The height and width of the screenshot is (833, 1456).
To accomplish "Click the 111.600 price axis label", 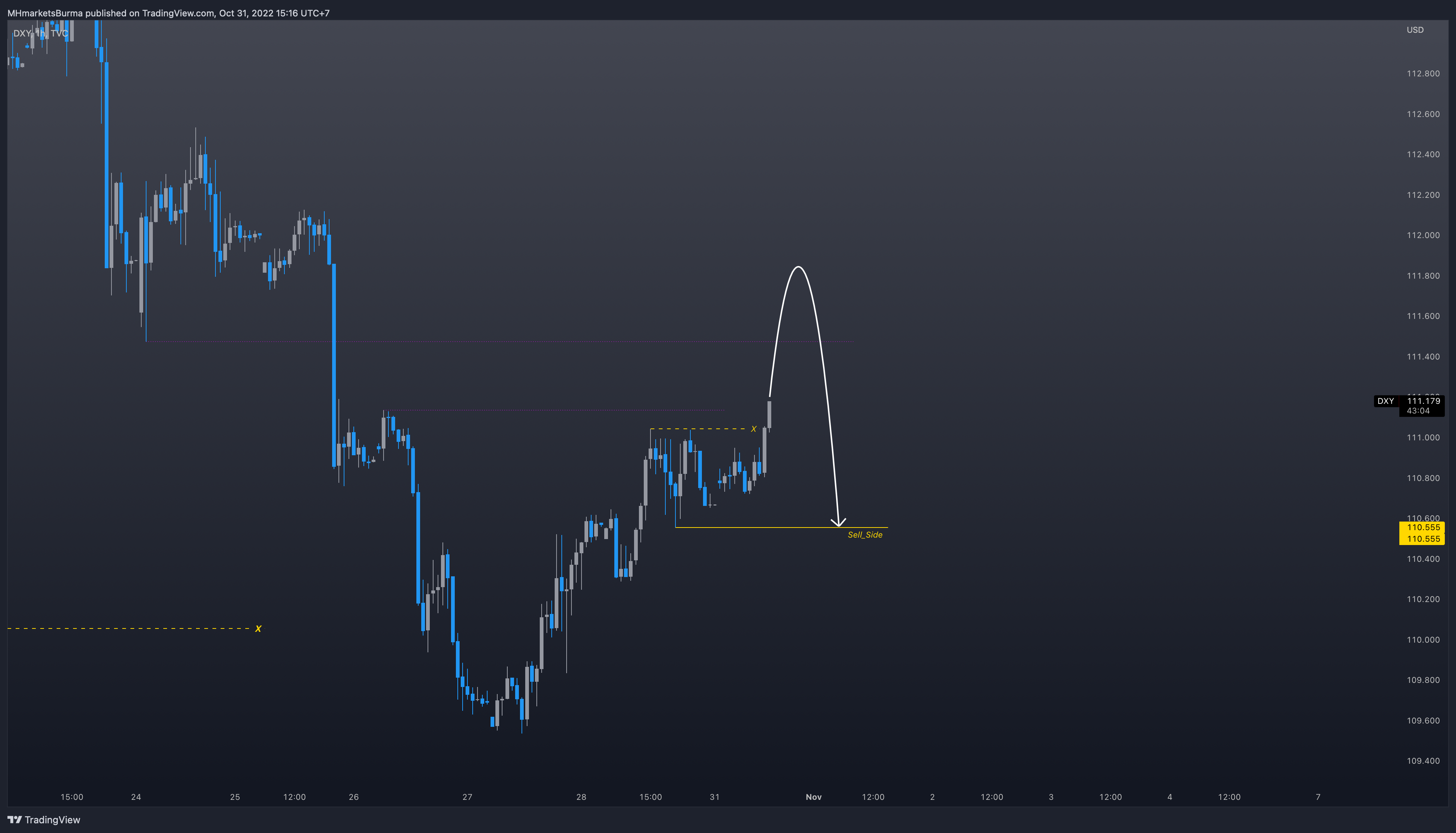I will click(x=1423, y=316).
